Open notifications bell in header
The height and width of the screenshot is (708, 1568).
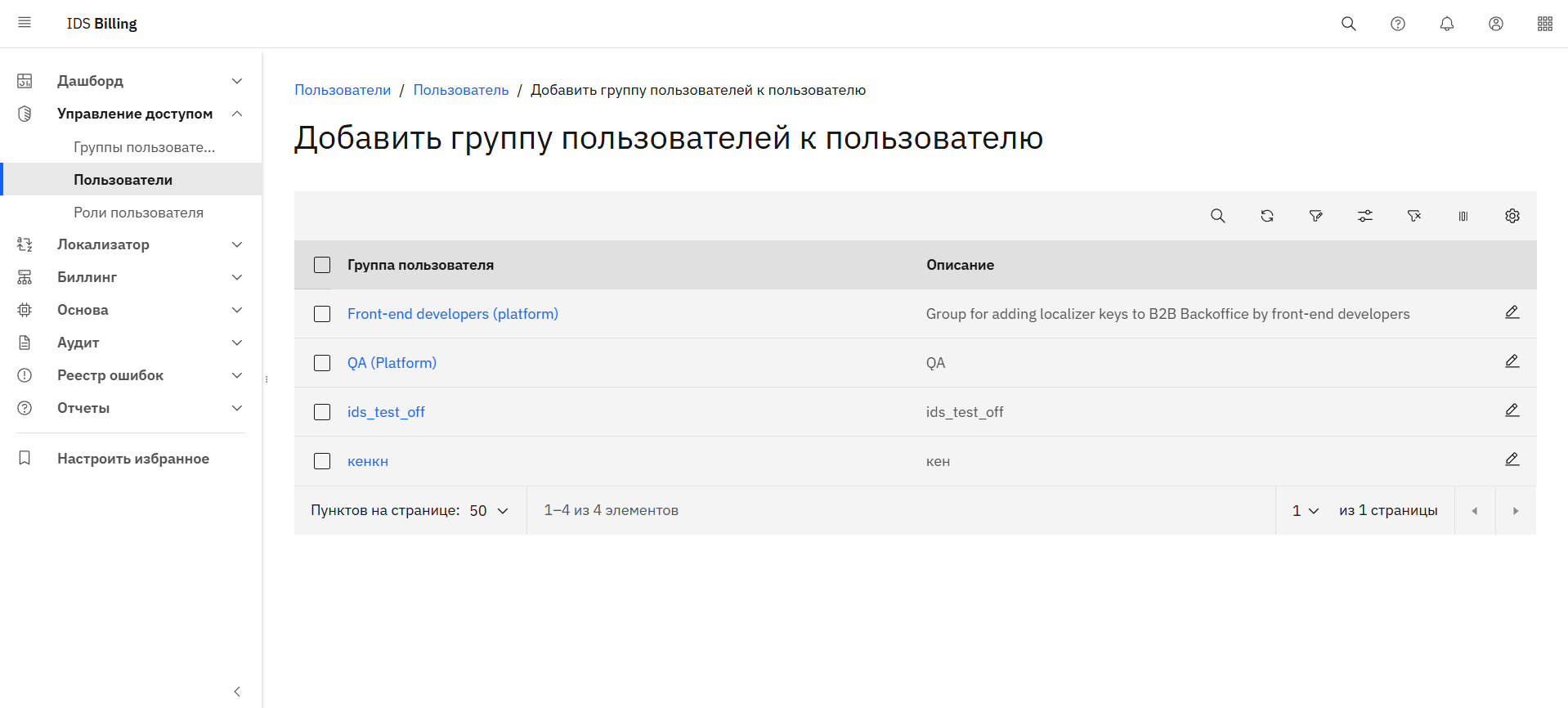point(1446,24)
